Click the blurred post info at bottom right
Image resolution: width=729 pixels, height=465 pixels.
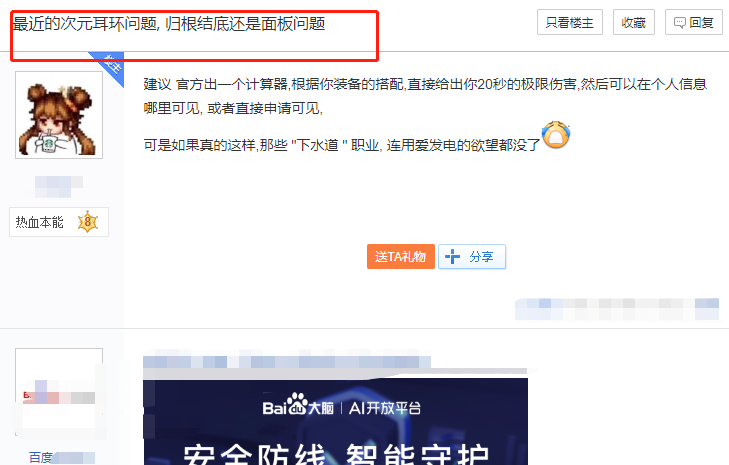(x=617, y=309)
